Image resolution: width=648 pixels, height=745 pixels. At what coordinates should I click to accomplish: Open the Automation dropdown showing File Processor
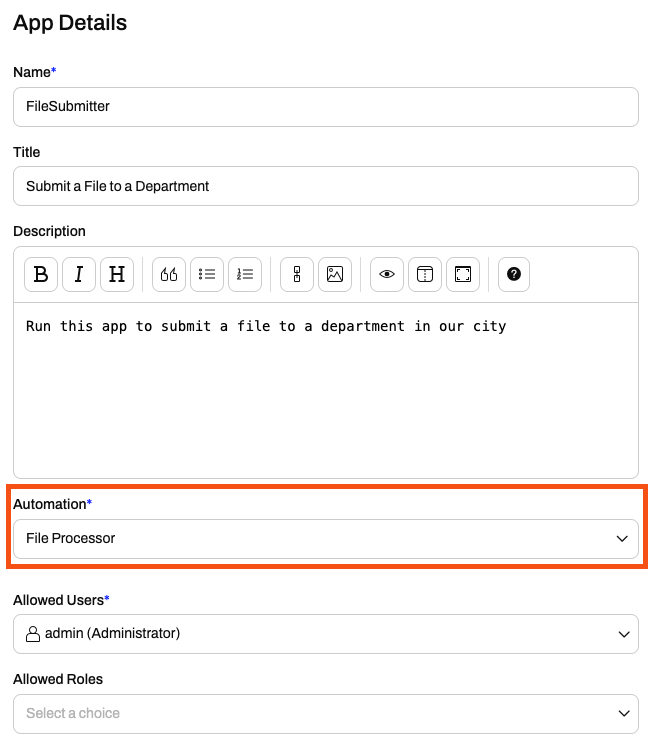click(326, 539)
